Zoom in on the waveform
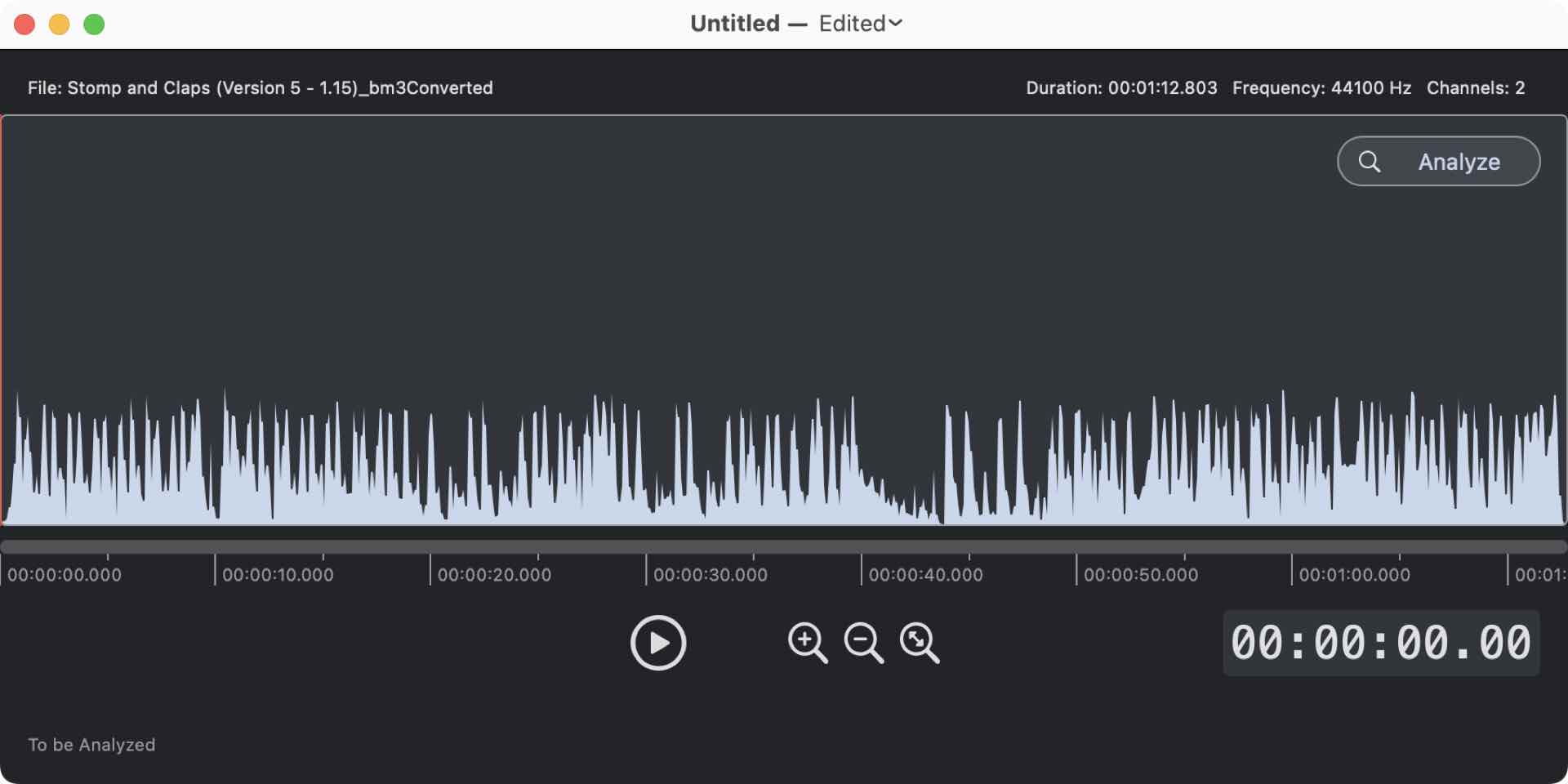 (x=808, y=643)
